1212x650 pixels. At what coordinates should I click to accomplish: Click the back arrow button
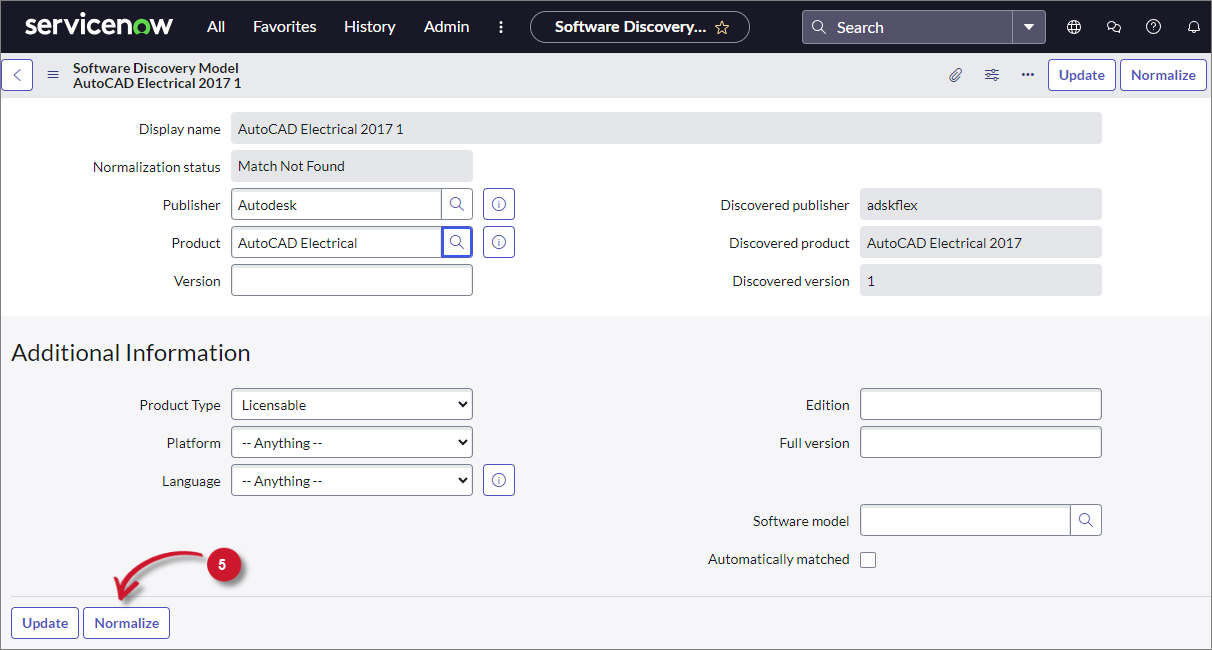click(x=17, y=75)
